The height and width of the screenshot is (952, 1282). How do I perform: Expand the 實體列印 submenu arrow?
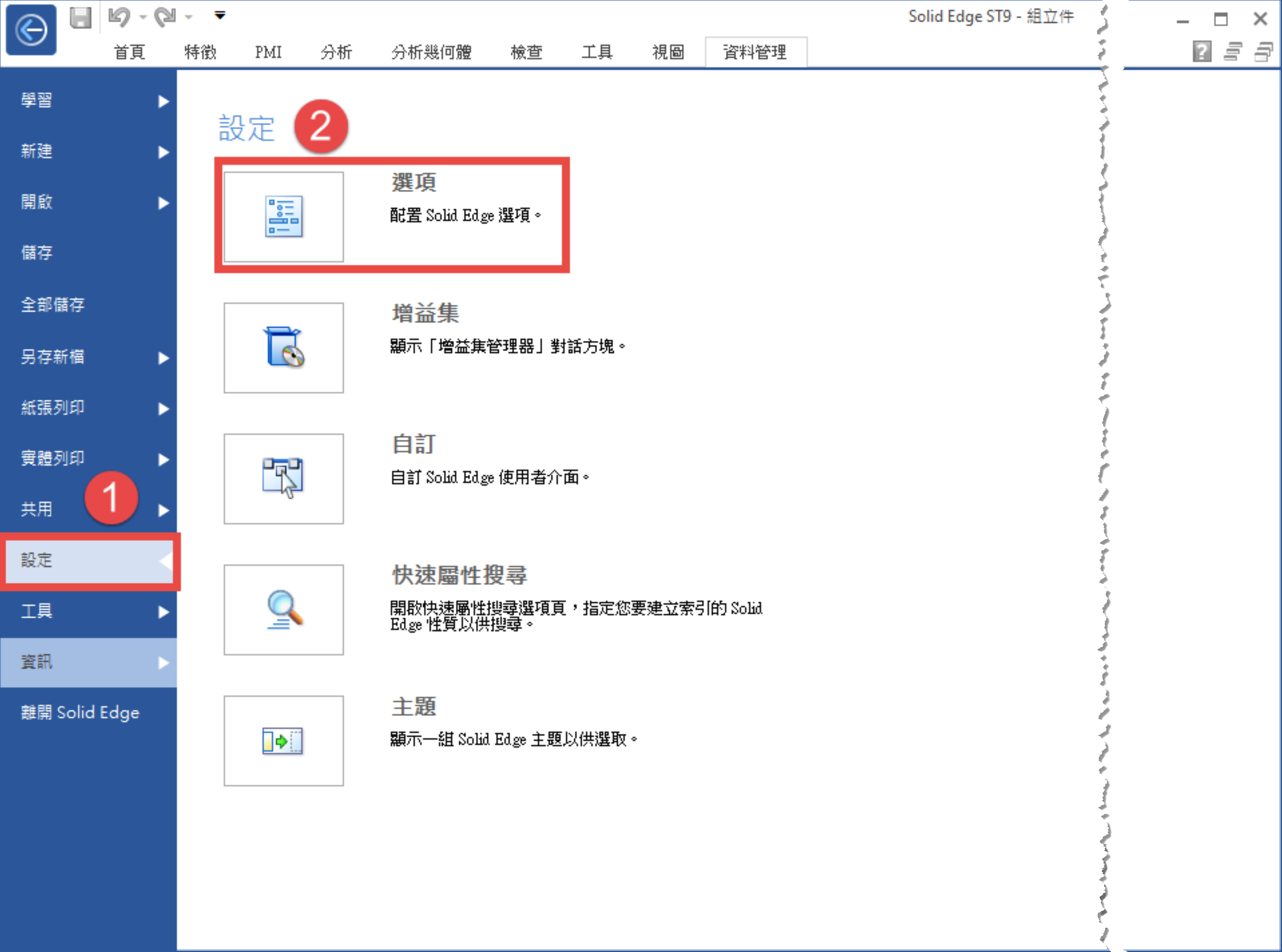[x=164, y=459]
